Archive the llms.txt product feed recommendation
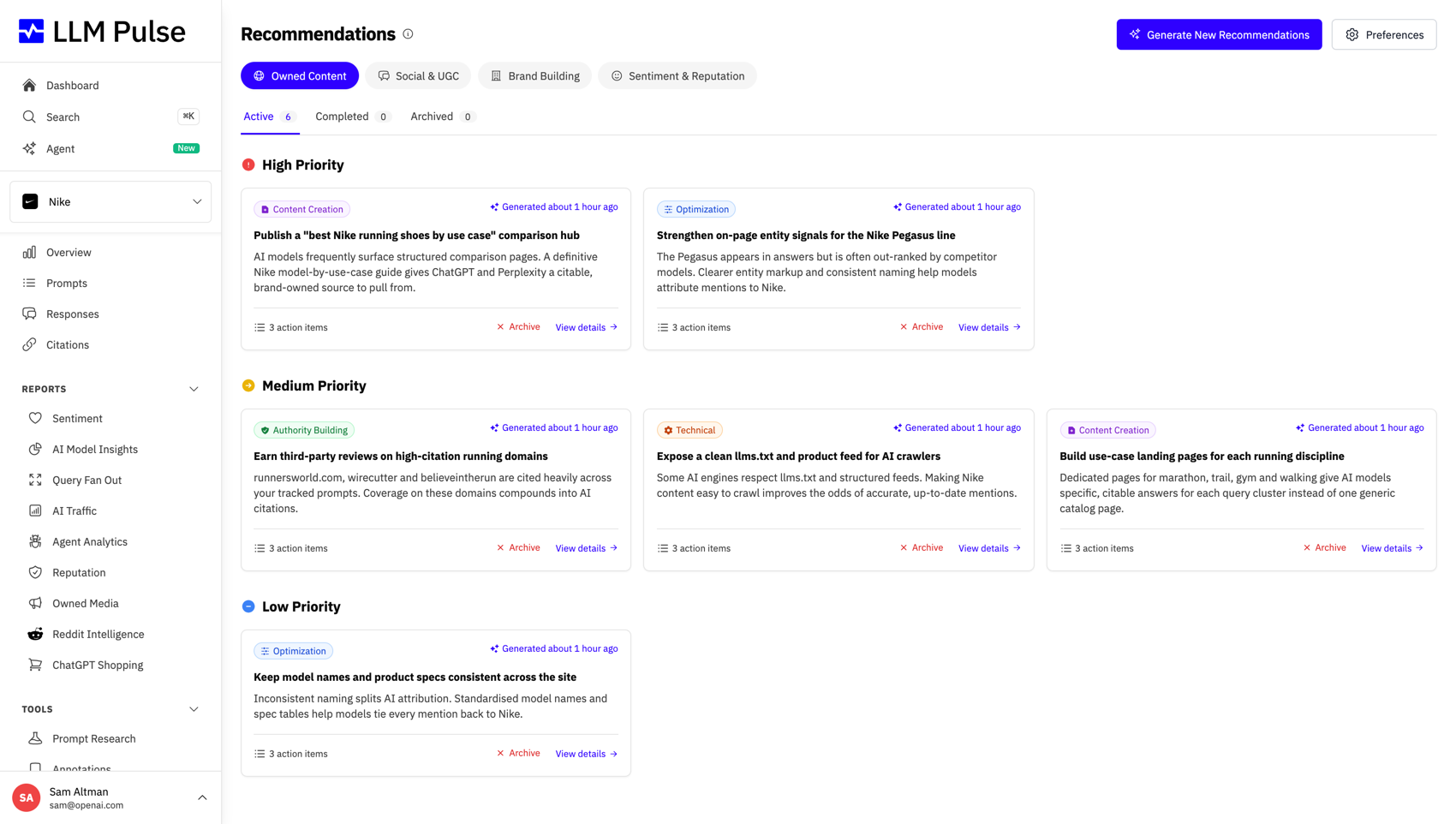This screenshot has width=1456, height=824. [x=922, y=548]
